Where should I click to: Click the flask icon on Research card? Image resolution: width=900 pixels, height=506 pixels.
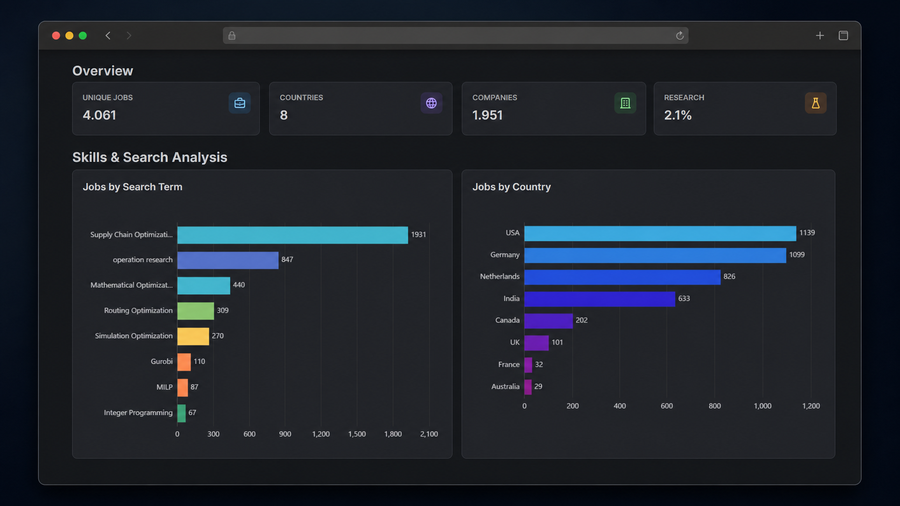pos(816,103)
